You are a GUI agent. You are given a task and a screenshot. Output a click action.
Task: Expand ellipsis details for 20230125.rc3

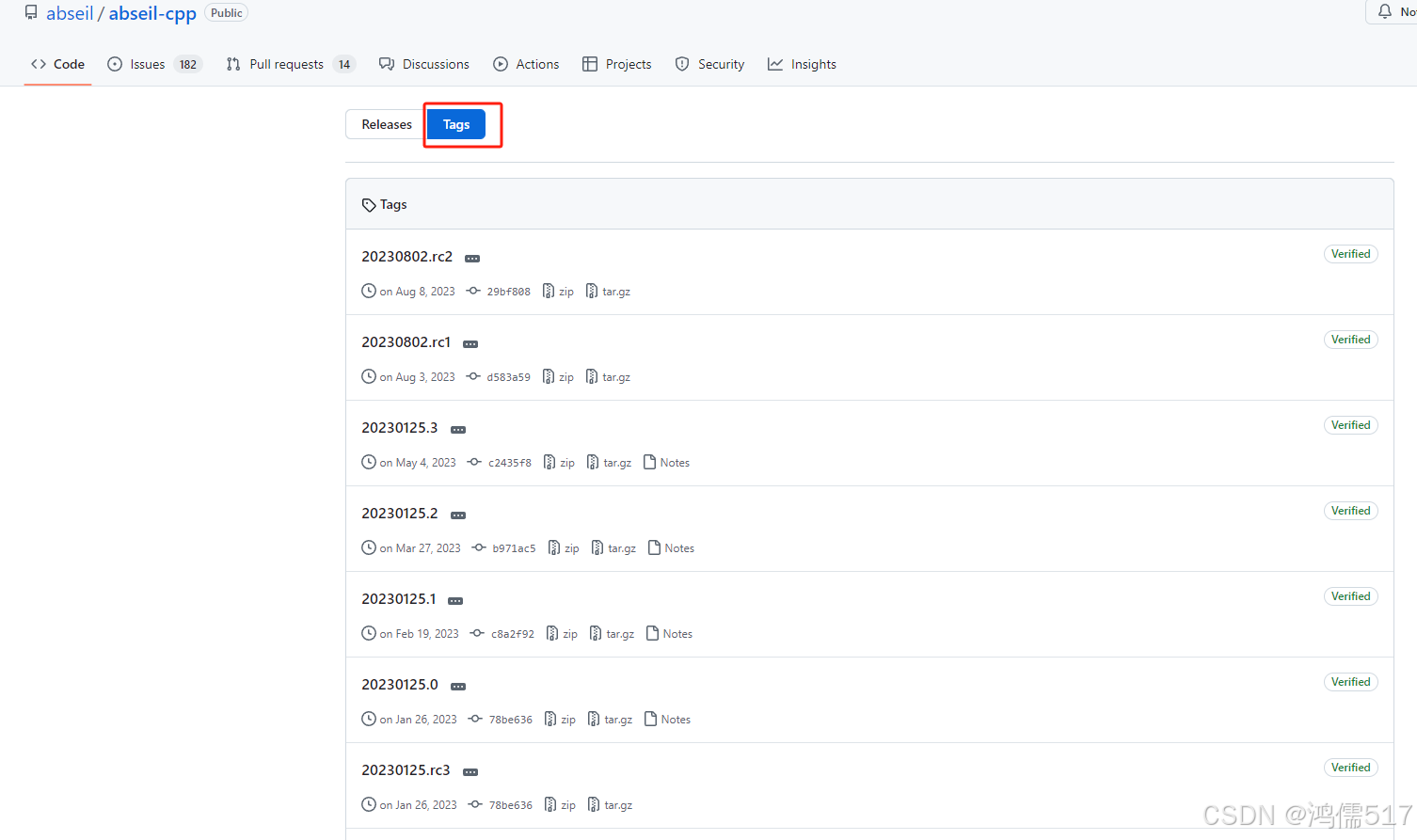coord(470,771)
